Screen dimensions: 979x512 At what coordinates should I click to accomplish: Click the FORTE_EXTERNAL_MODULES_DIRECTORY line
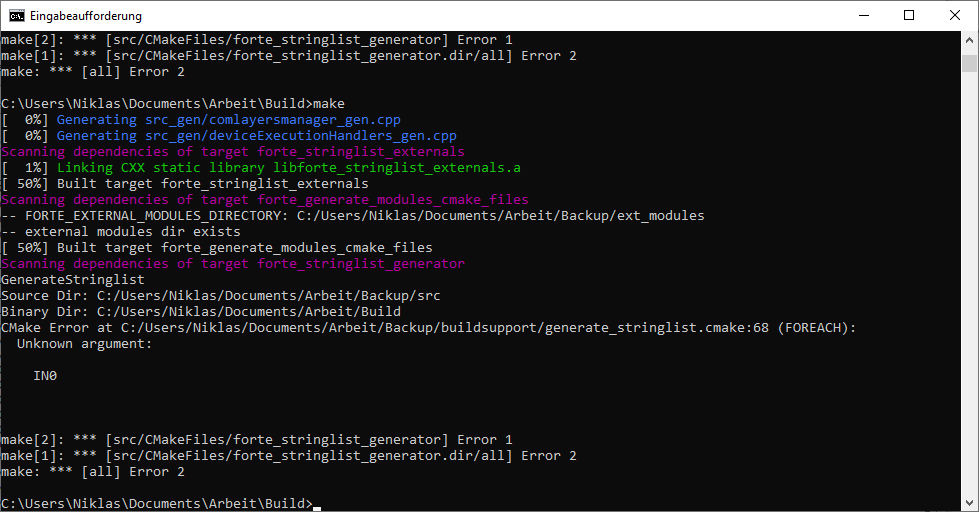pos(353,215)
